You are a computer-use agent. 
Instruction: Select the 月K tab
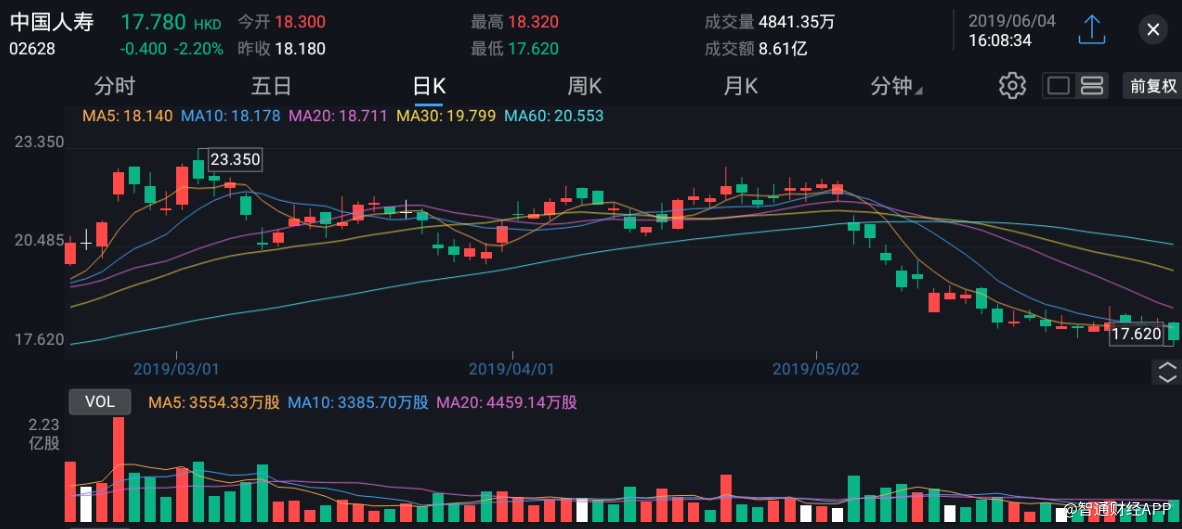pyautogui.click(x=740, y=86)
